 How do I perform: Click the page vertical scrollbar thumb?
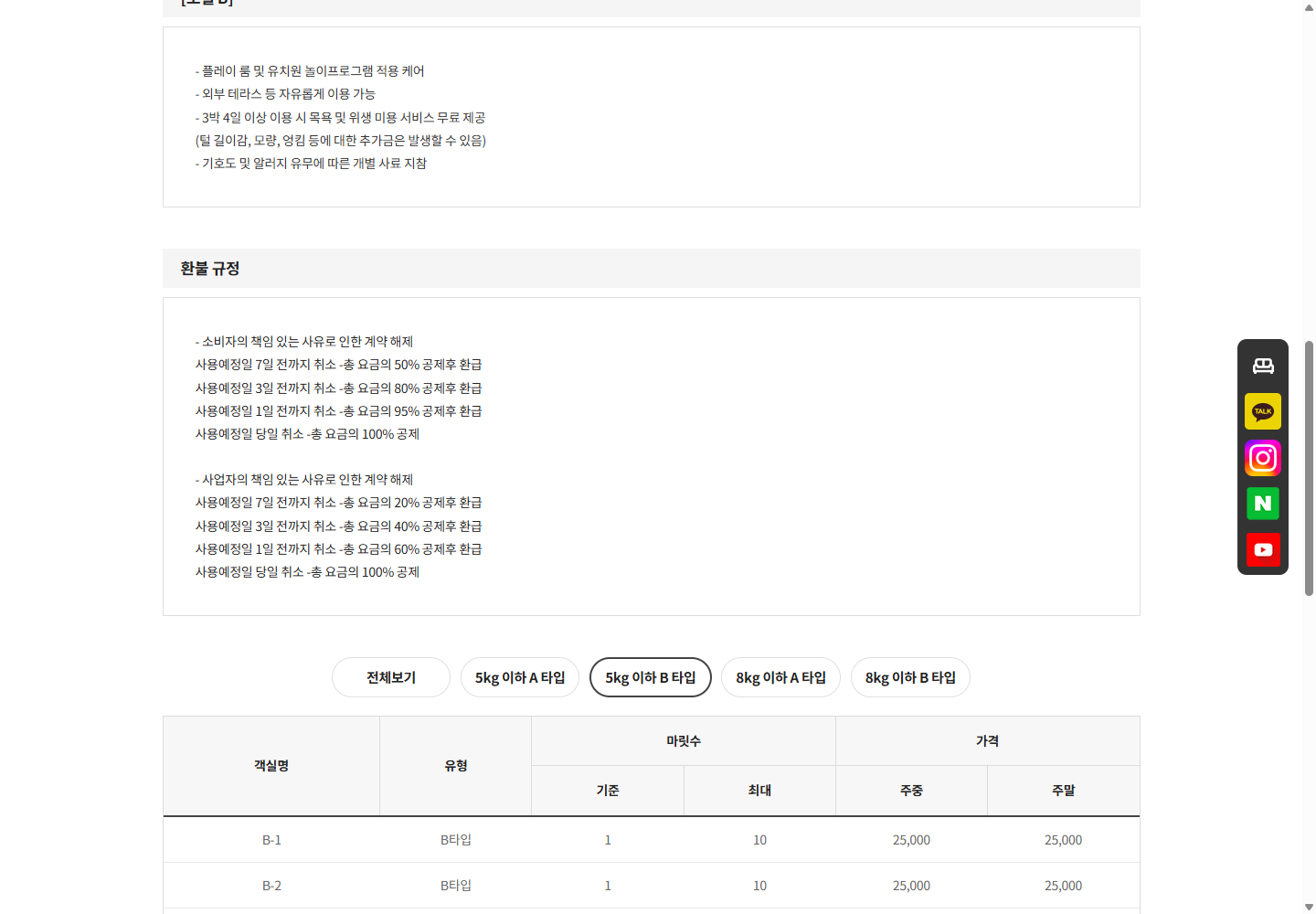pyautogui.click(x=1309, y=468)
